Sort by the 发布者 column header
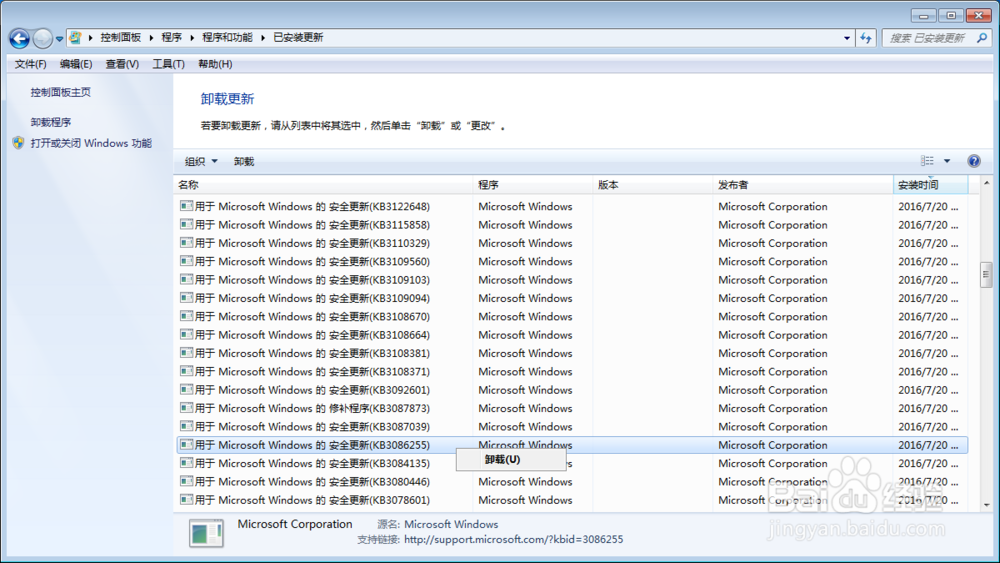The width and height of the screenshot is (1000, 563). (x=802, y=185)
